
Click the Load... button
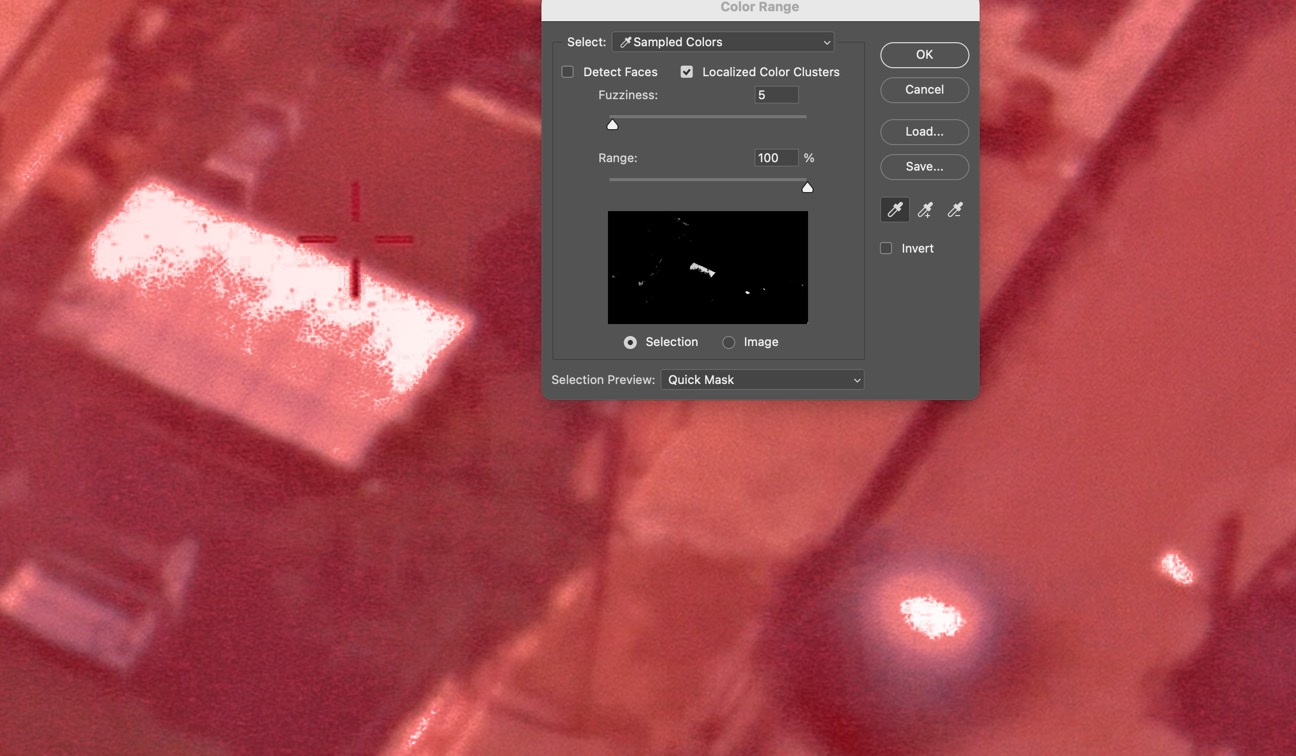pyautogui.click(x=924, y=132)
